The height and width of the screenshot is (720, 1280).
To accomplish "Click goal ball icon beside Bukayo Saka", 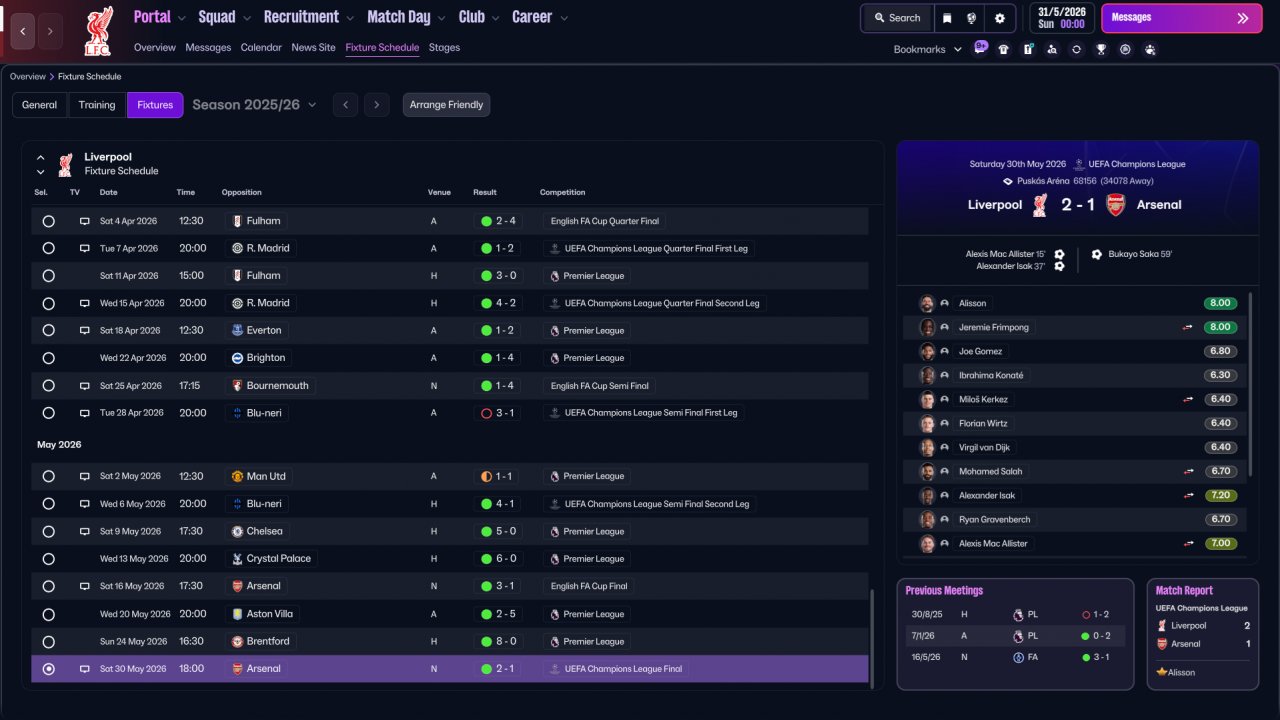I will point(1097,254).
